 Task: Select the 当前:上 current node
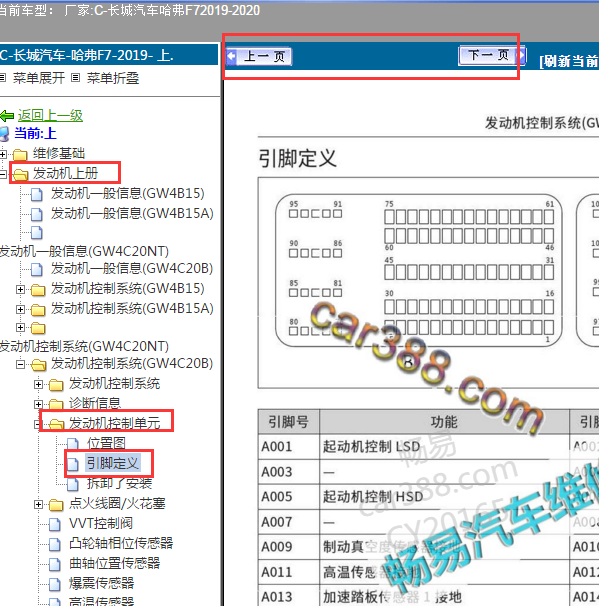[x=35, y=133]
